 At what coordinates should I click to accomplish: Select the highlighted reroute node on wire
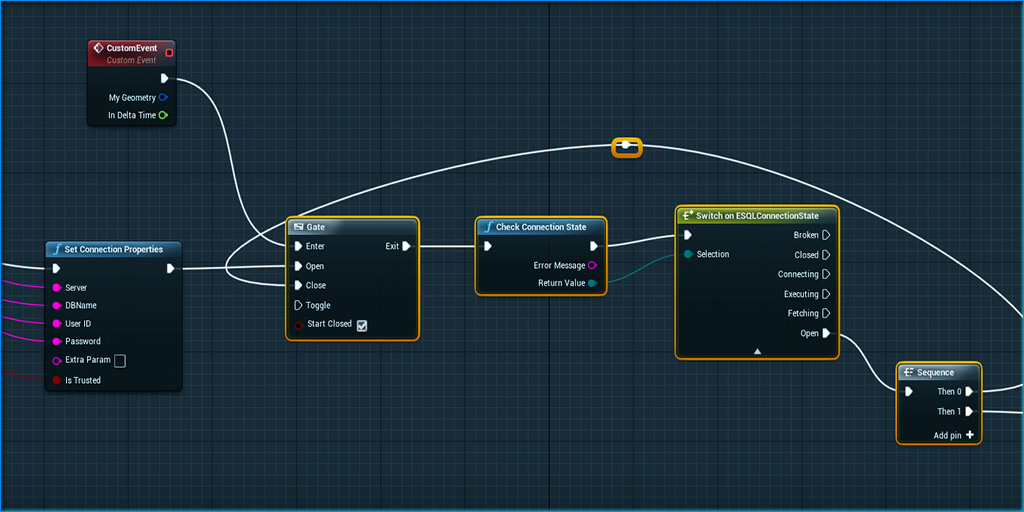[626, 147]
